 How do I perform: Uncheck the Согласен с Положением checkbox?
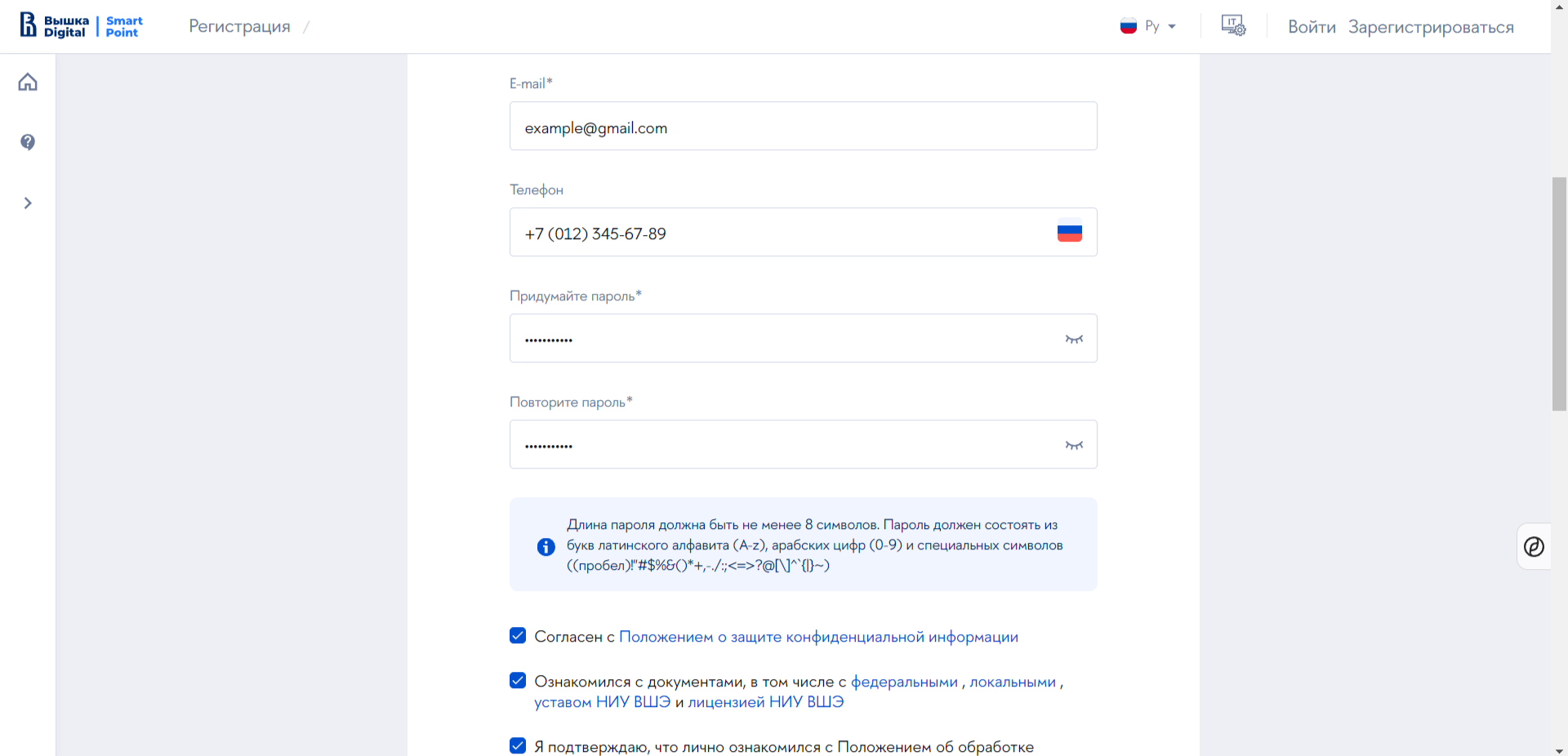pos(518,635)
